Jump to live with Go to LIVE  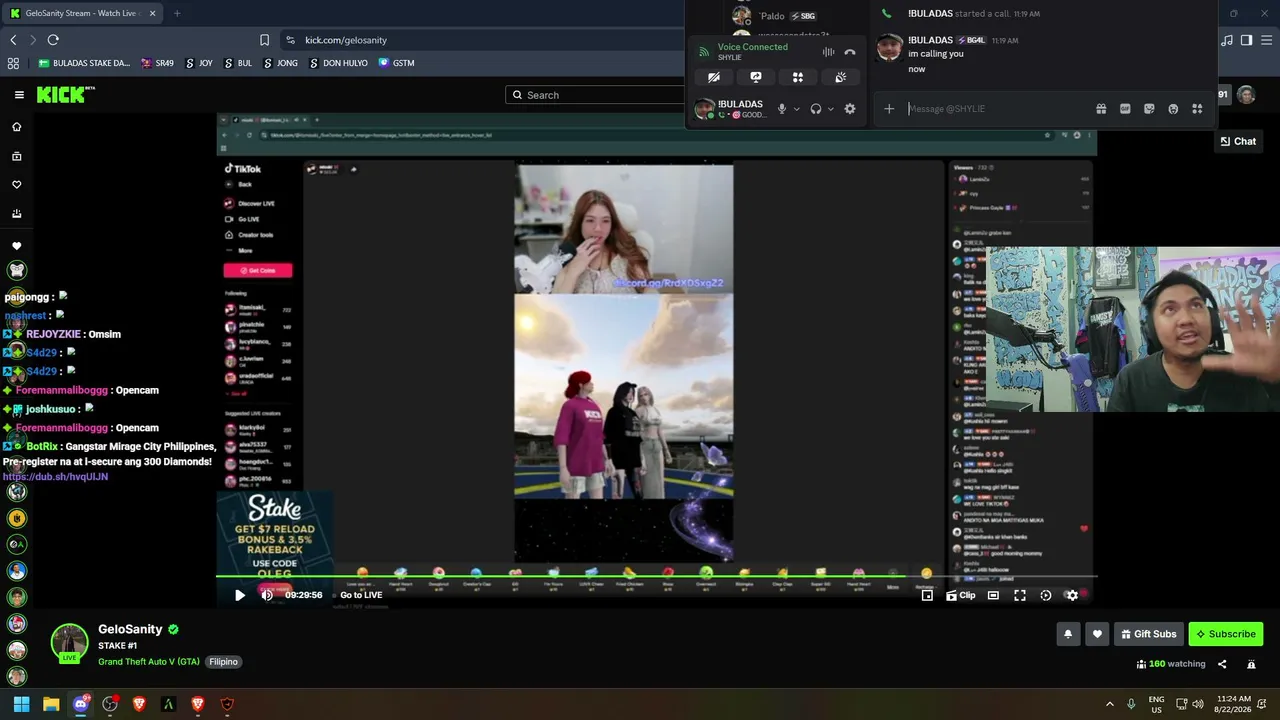coord(361,595)
